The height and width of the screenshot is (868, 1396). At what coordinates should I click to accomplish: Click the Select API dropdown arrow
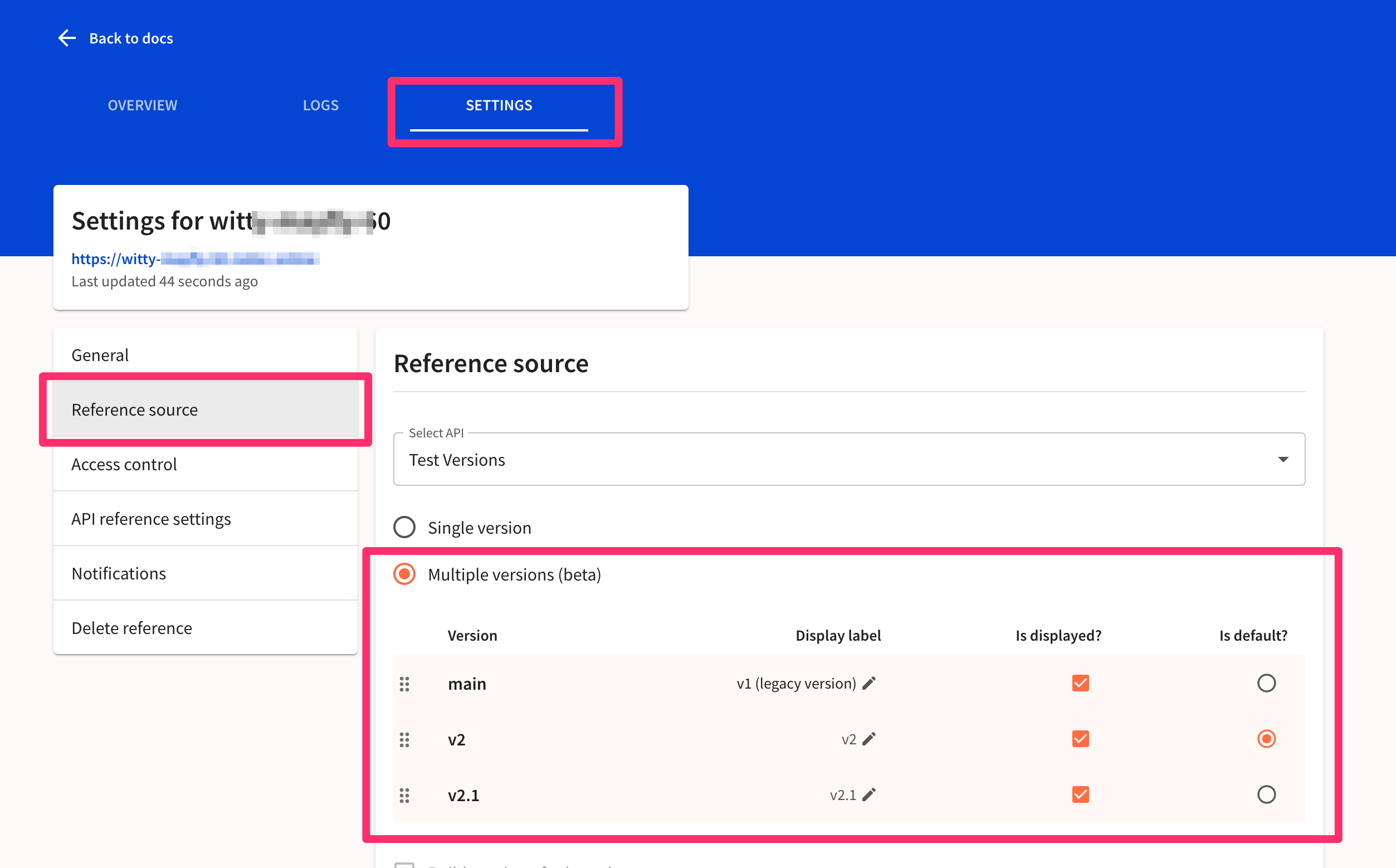[x=1283, y=459]
